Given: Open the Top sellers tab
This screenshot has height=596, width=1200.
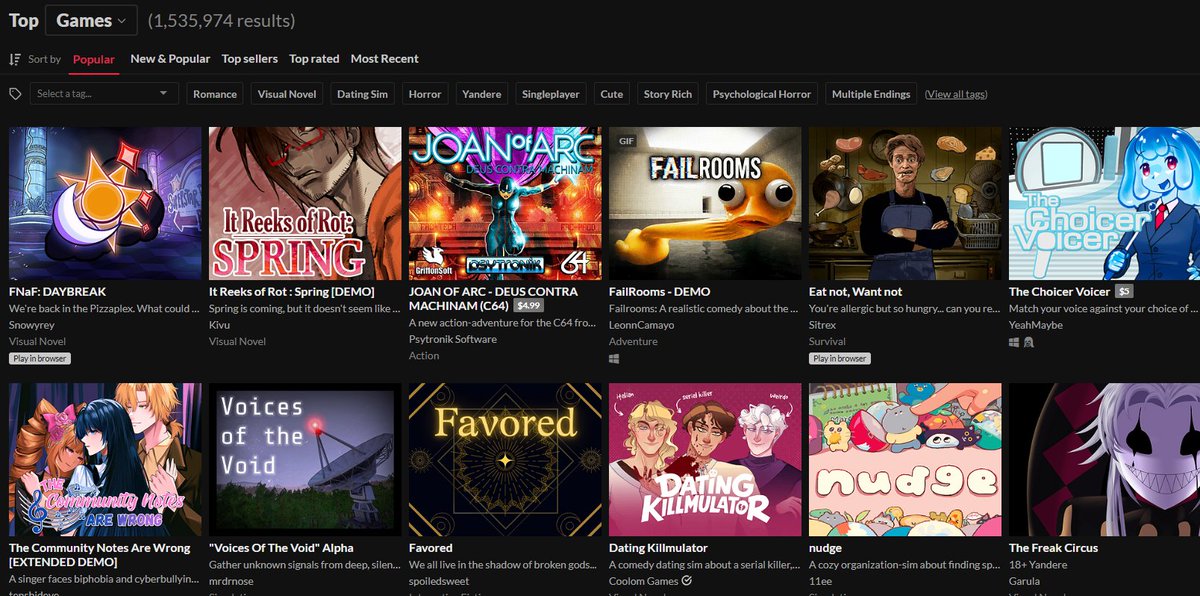Looking at the screenshot, I should 250,59.
